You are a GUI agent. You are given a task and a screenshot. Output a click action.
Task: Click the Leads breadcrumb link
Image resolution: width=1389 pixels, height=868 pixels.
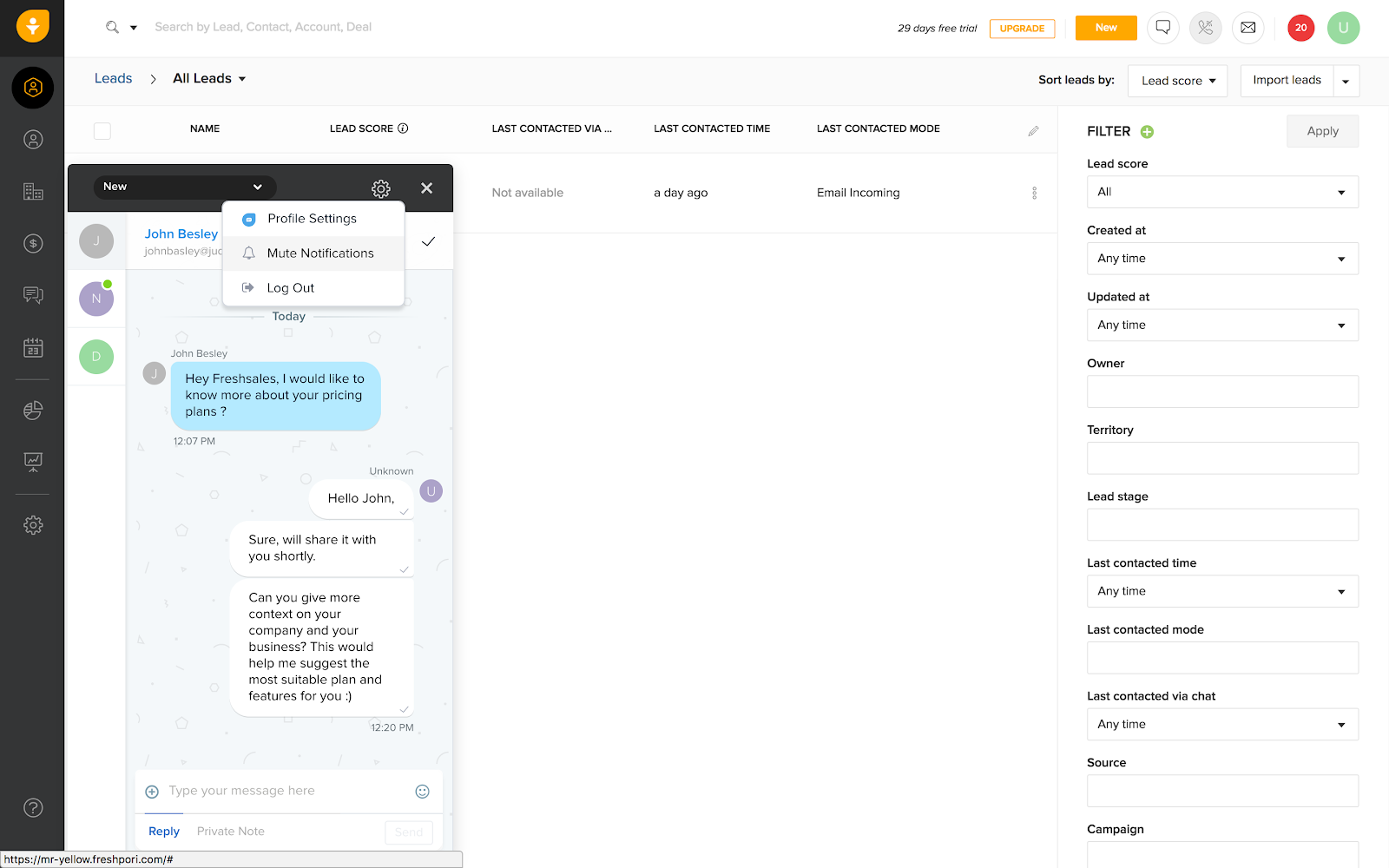[114, 78]
